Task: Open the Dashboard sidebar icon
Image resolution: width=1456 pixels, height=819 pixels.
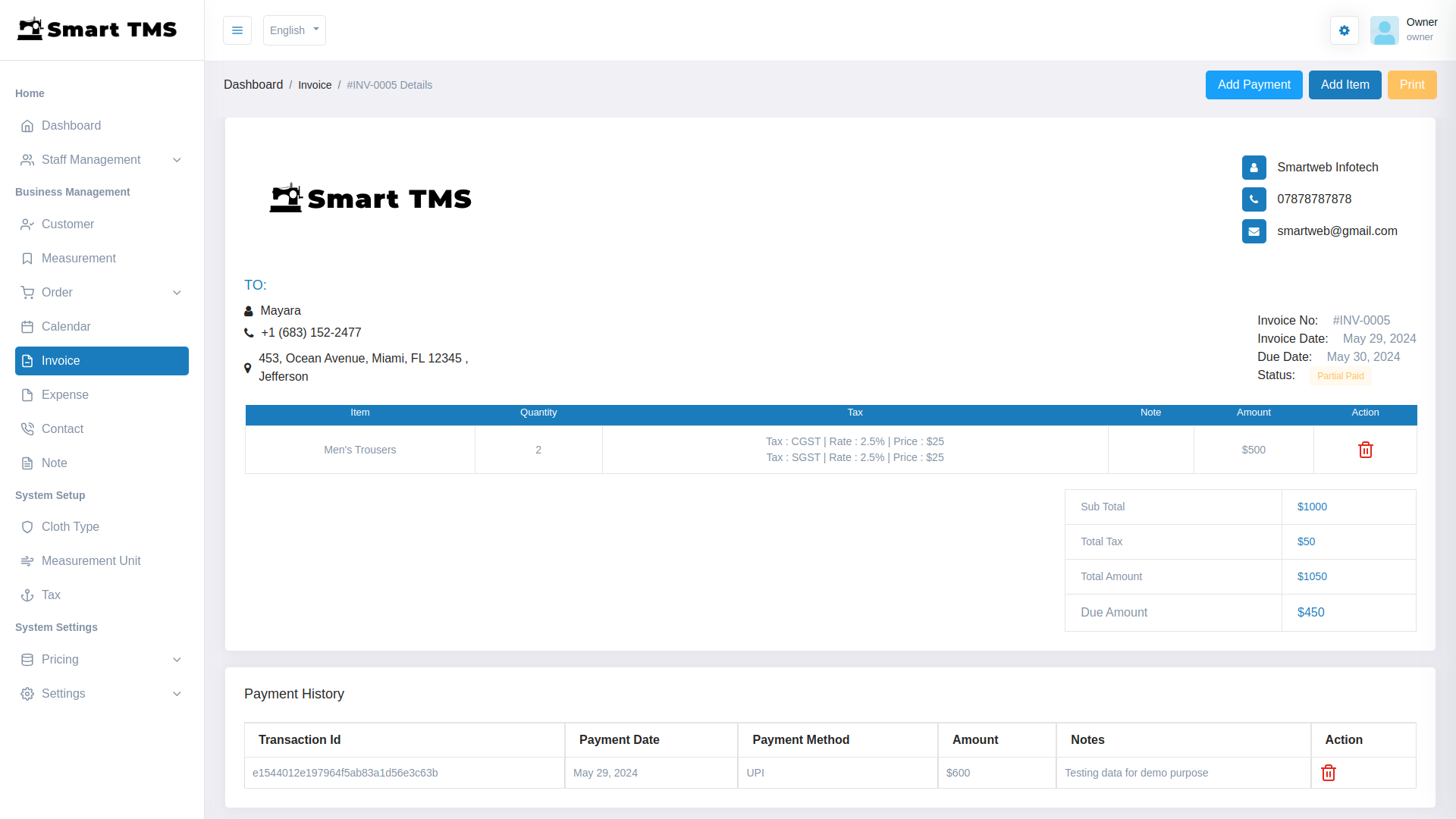Action: pos(27,125)
